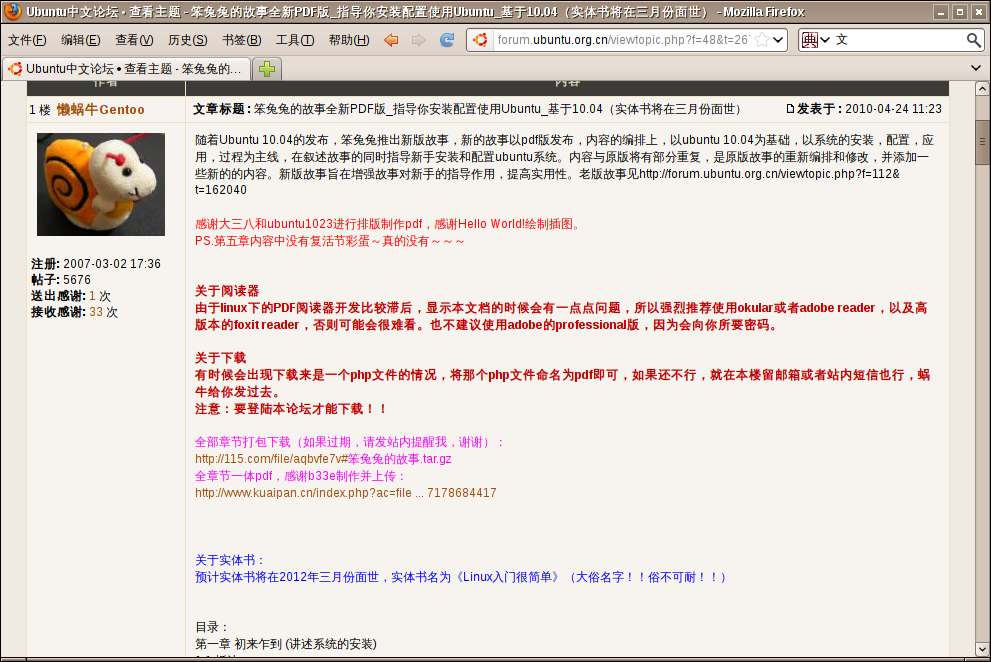Viewport: 991px width, 662px height.
Task: Expand the list all tabs dropdown
Action: pos(976,68)
